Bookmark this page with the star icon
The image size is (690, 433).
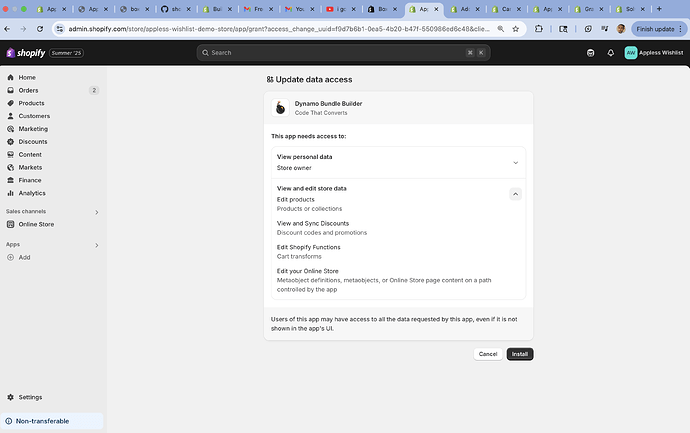[515, 29]
